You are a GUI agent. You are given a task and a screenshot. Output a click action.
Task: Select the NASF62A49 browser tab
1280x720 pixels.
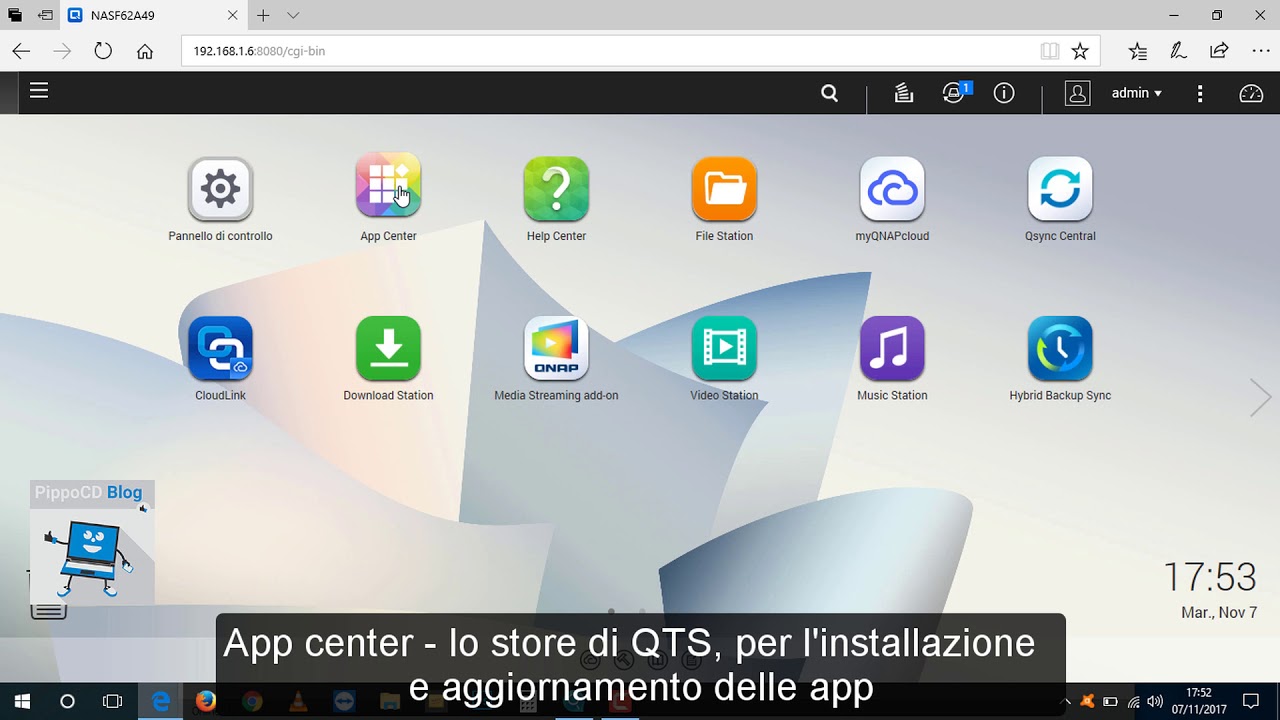[x=154, y=16]
